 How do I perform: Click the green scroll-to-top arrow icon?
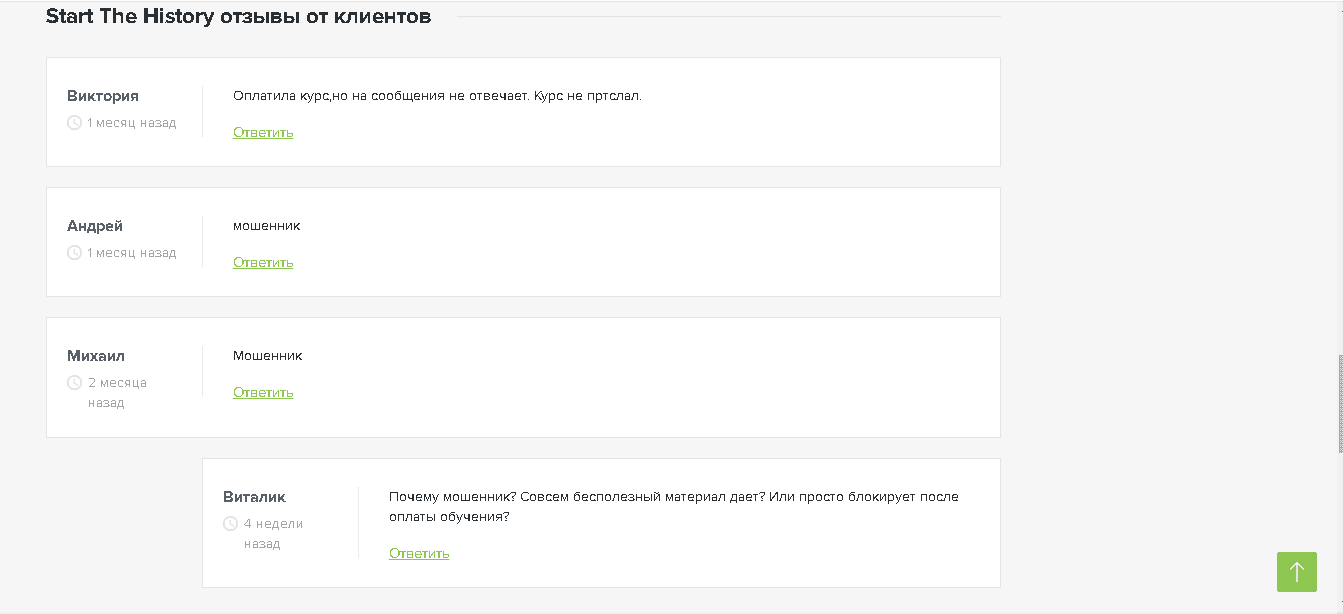coord(1297,572)
